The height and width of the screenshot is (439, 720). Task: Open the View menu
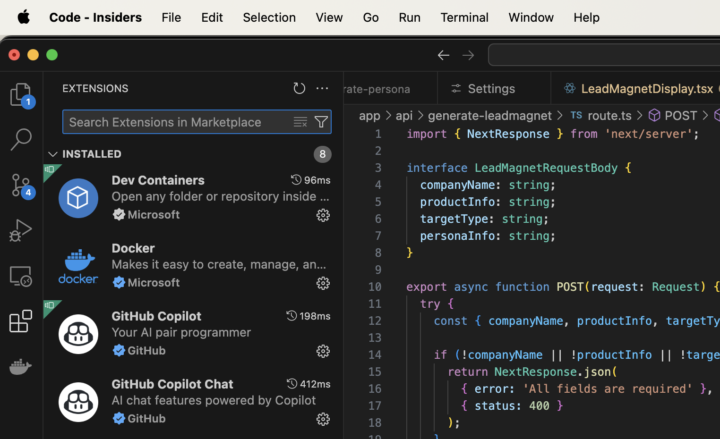pyautogui.click(x=329, y=17)
